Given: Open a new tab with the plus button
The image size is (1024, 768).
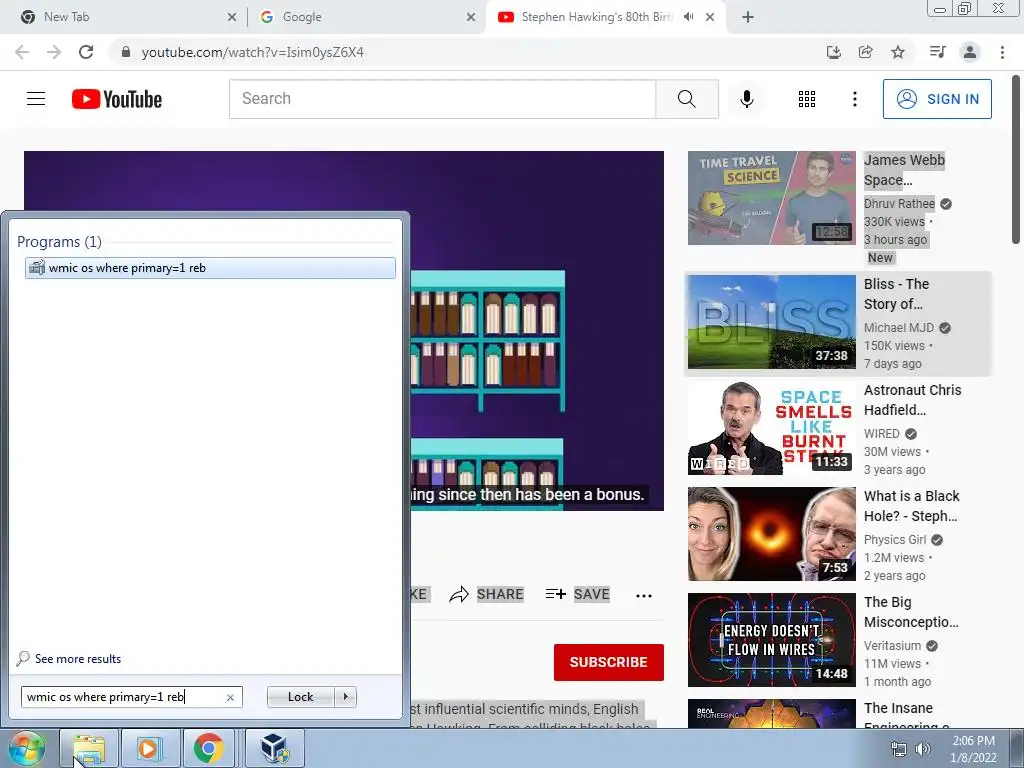Looking at the screenshot, I should (748, 17).
